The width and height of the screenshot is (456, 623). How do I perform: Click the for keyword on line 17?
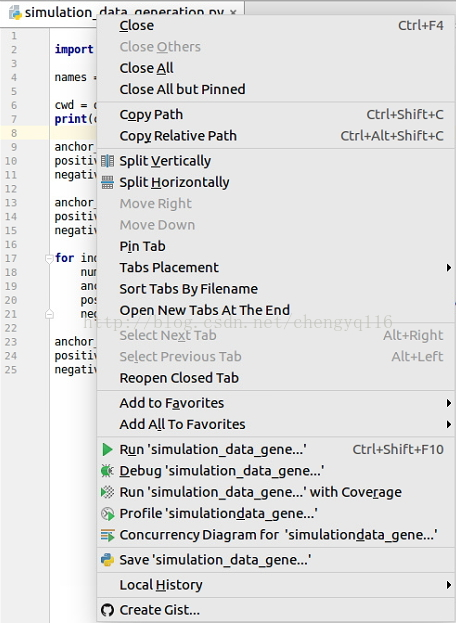pyautogui.click(x=64, y=258)
